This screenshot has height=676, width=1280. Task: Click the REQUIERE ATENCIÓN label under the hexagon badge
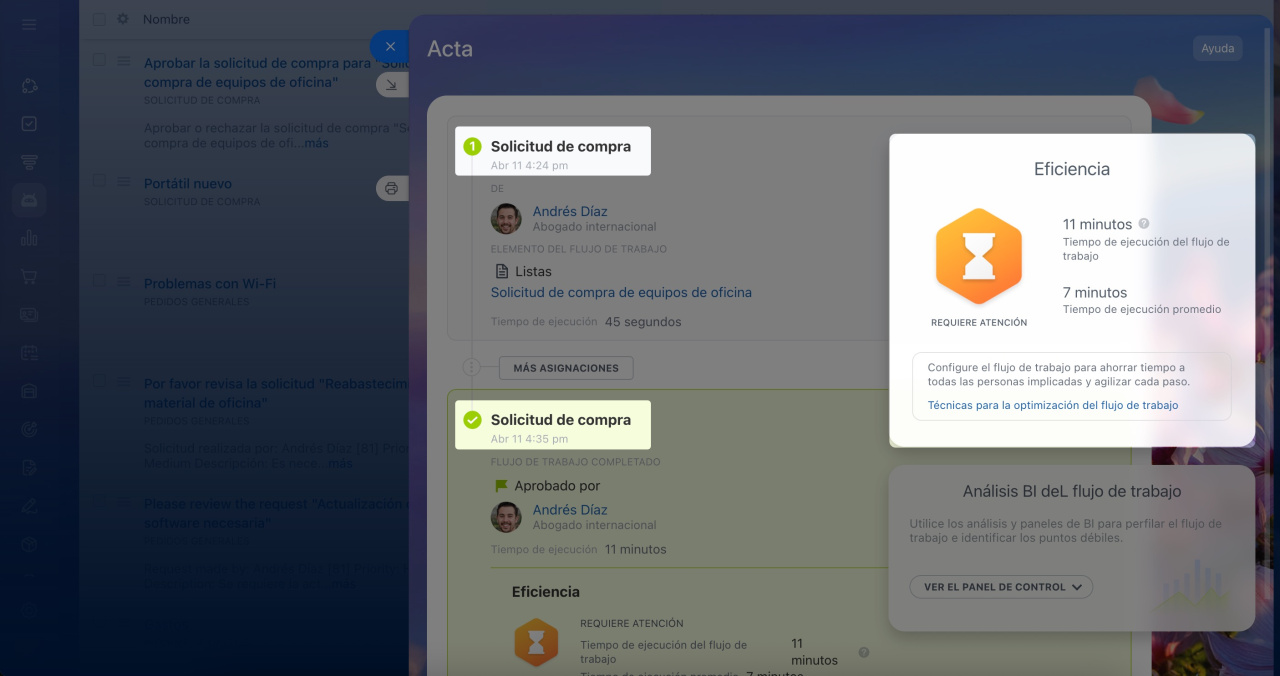click(x=979, y=323)
